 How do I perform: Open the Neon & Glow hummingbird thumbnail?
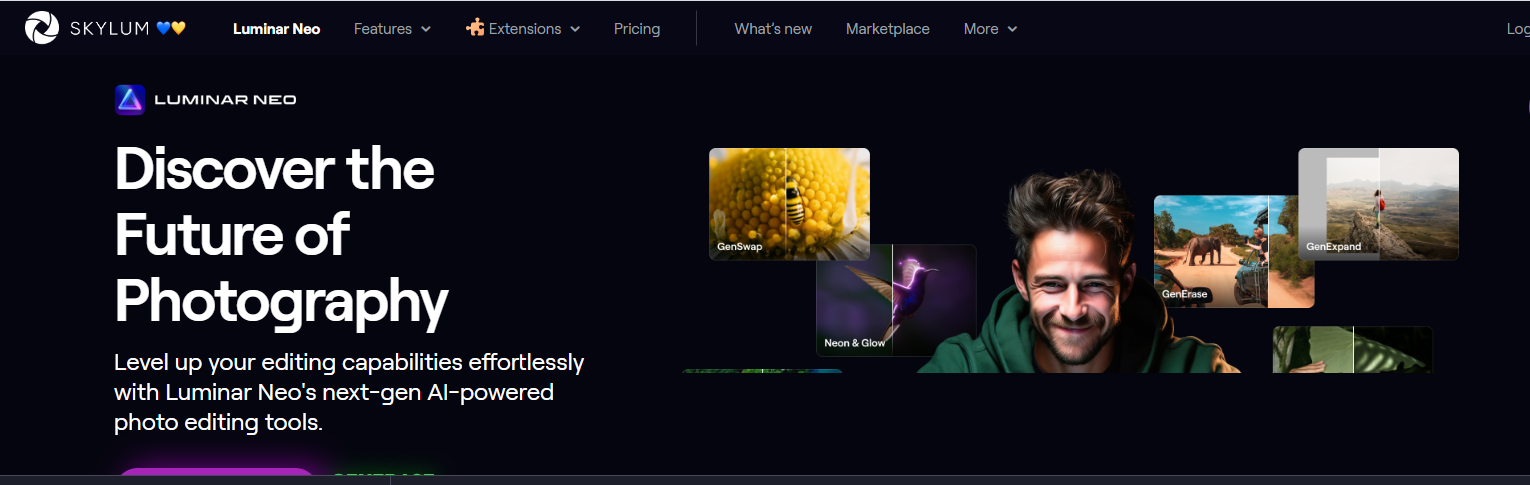click(x=896, y=300)
